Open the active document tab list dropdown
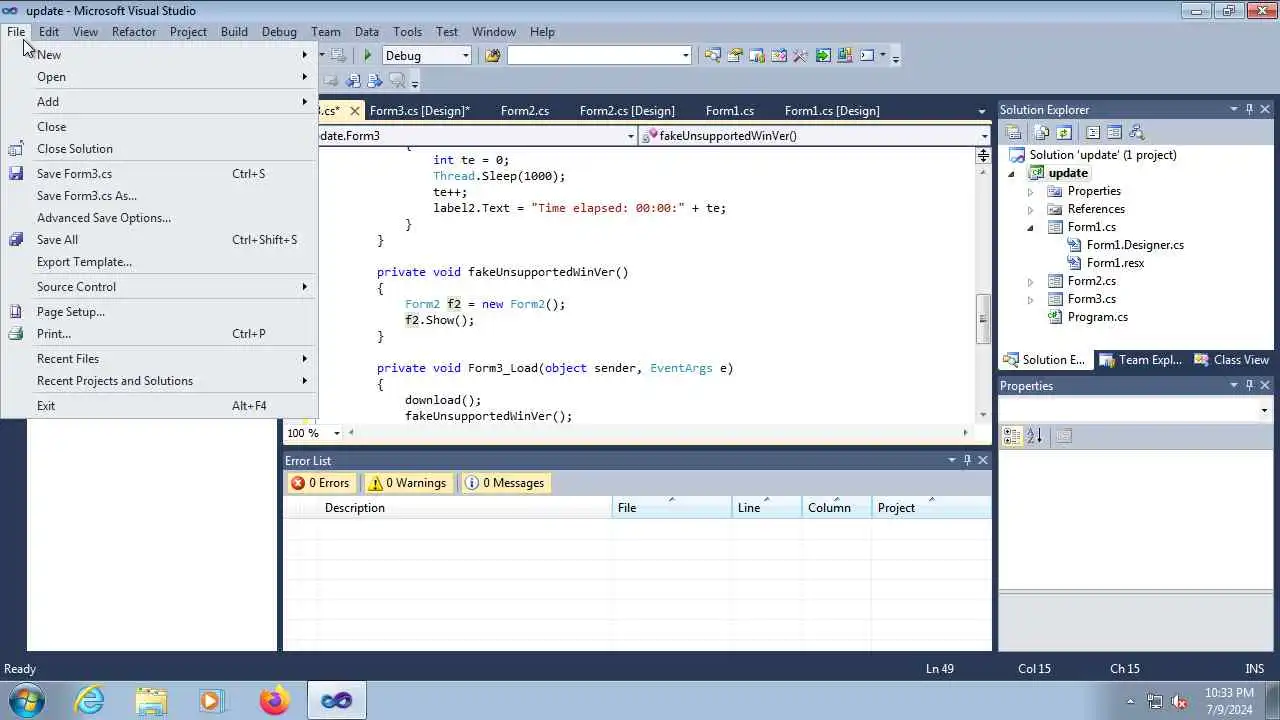1280x720 pixels. (x=982, y=111)
